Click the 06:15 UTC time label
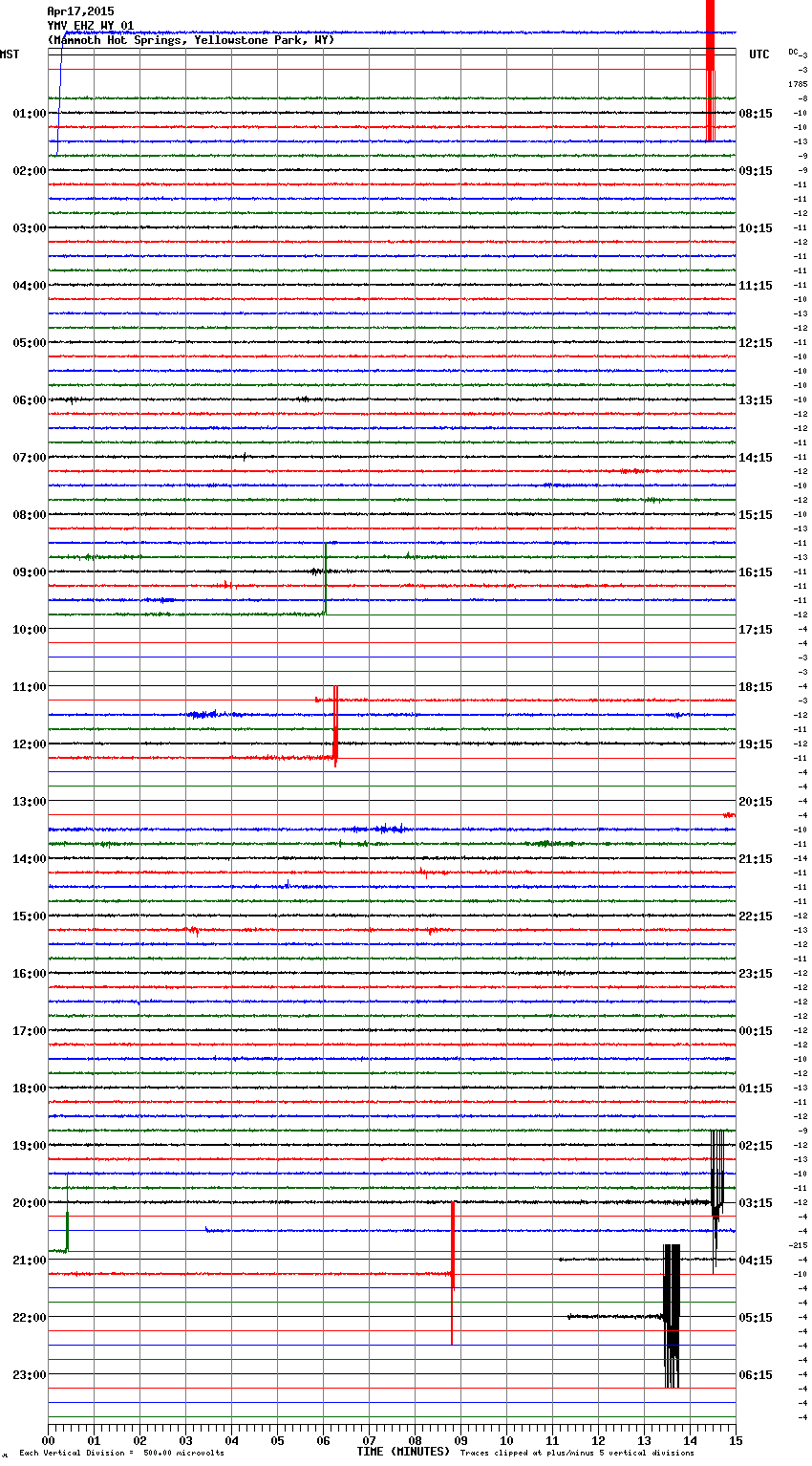The image size is (812, 1466). (756, 1374)
